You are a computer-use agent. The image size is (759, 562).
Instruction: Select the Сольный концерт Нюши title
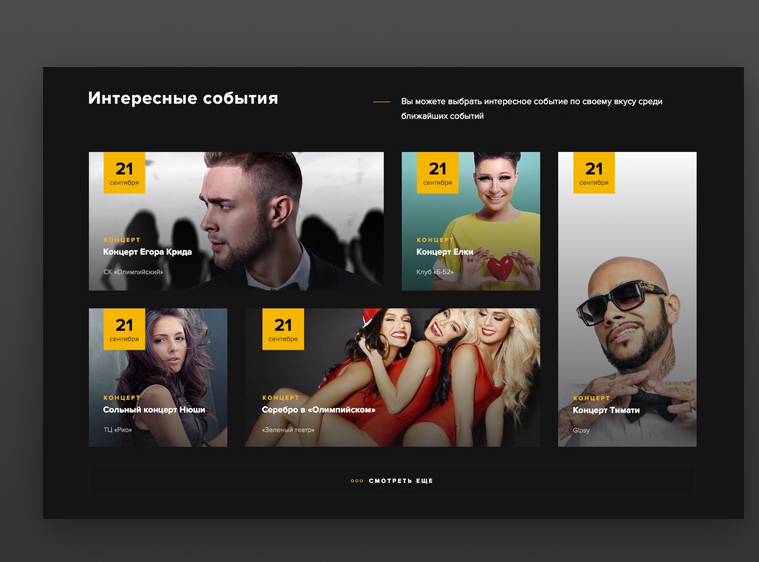[x=154, y=410]
